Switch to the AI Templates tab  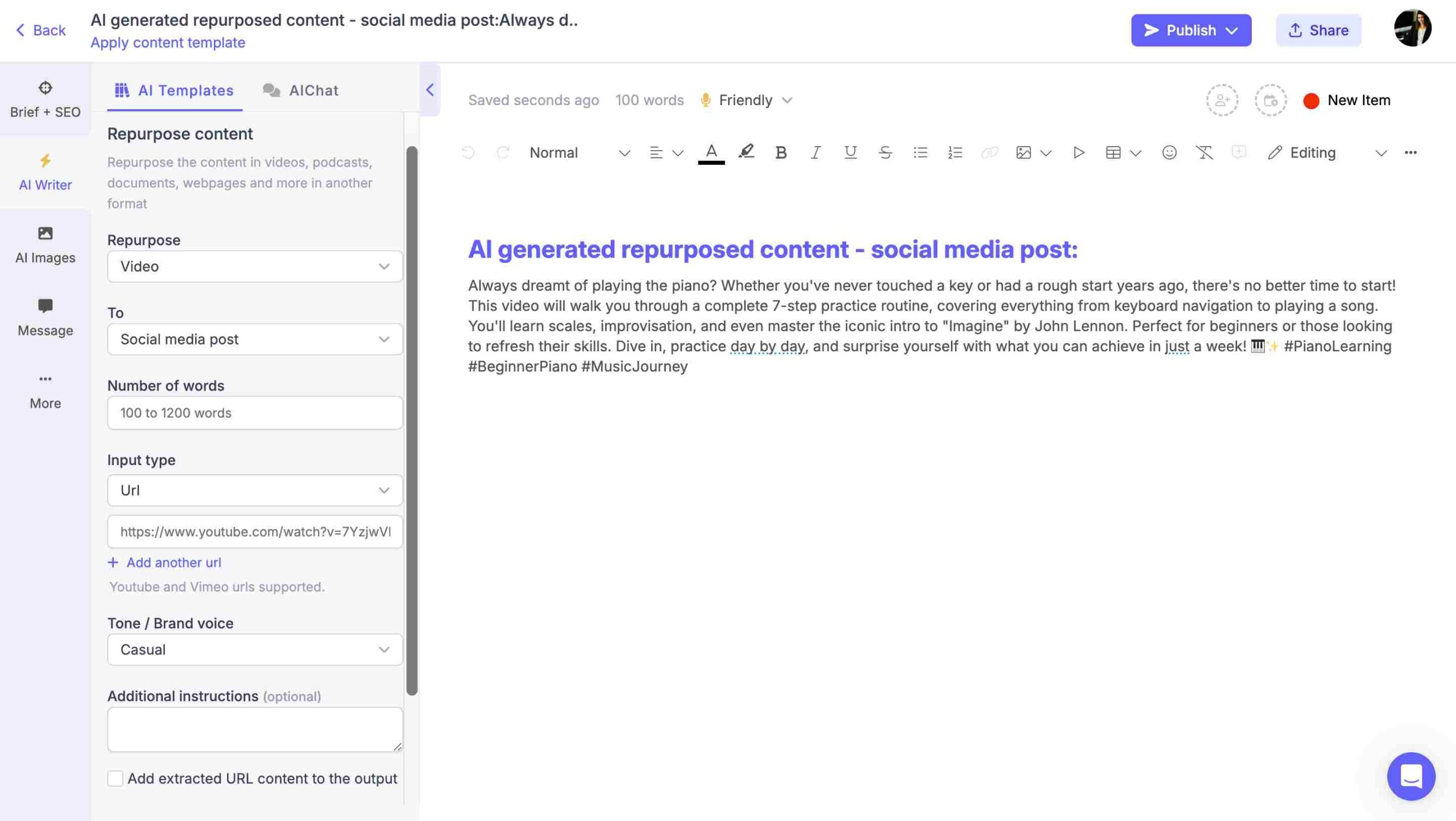[x=174, y=90]
